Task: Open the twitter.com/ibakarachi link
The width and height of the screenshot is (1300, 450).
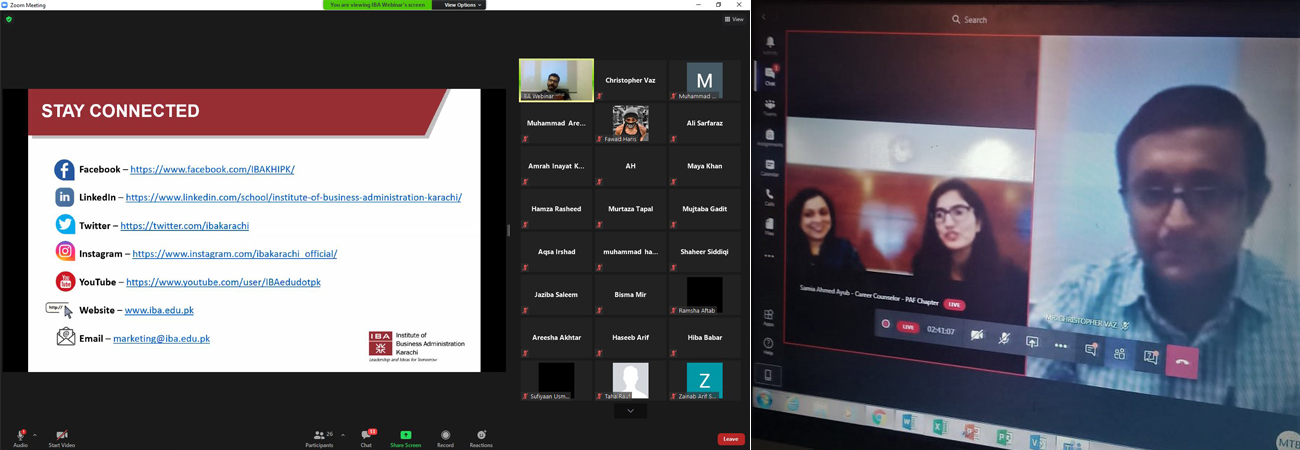Action: pos(184,226)
